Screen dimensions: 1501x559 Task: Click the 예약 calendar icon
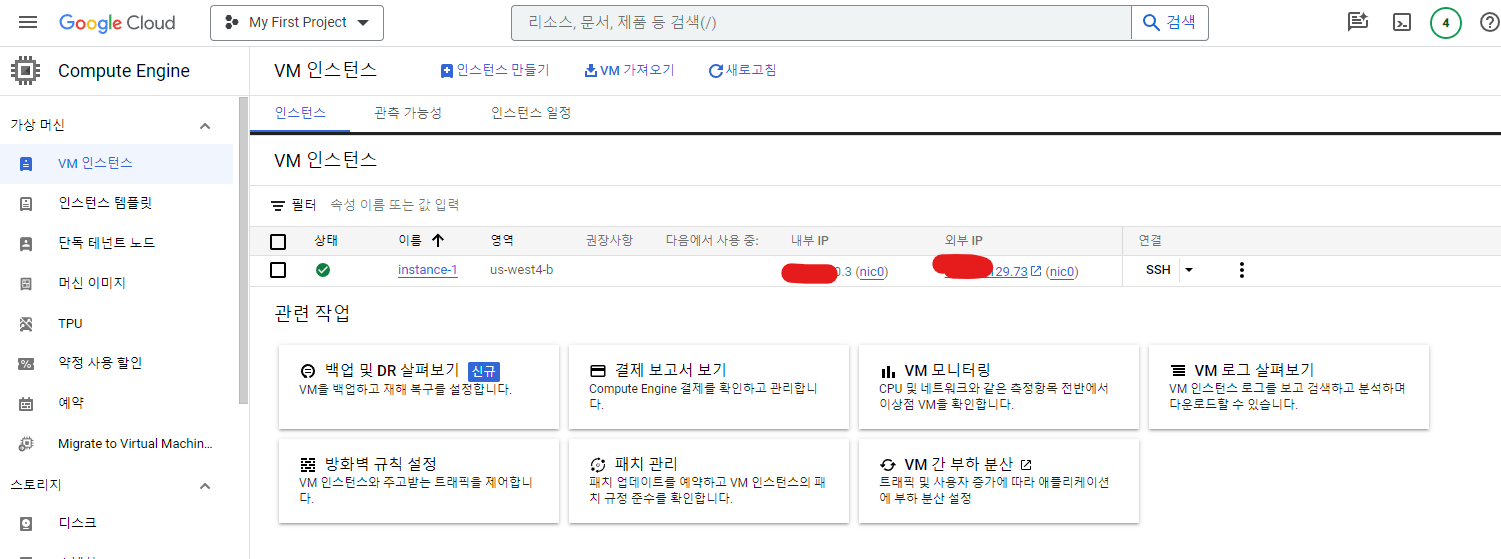[26, 404]
